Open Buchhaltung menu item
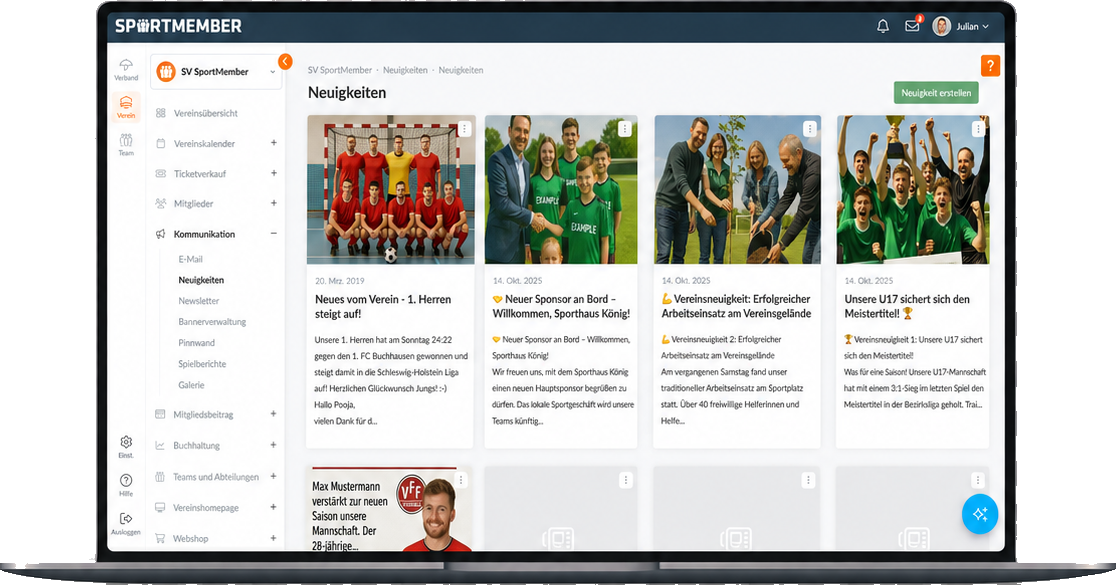The image size is (1116, 585). coord(196,446)
